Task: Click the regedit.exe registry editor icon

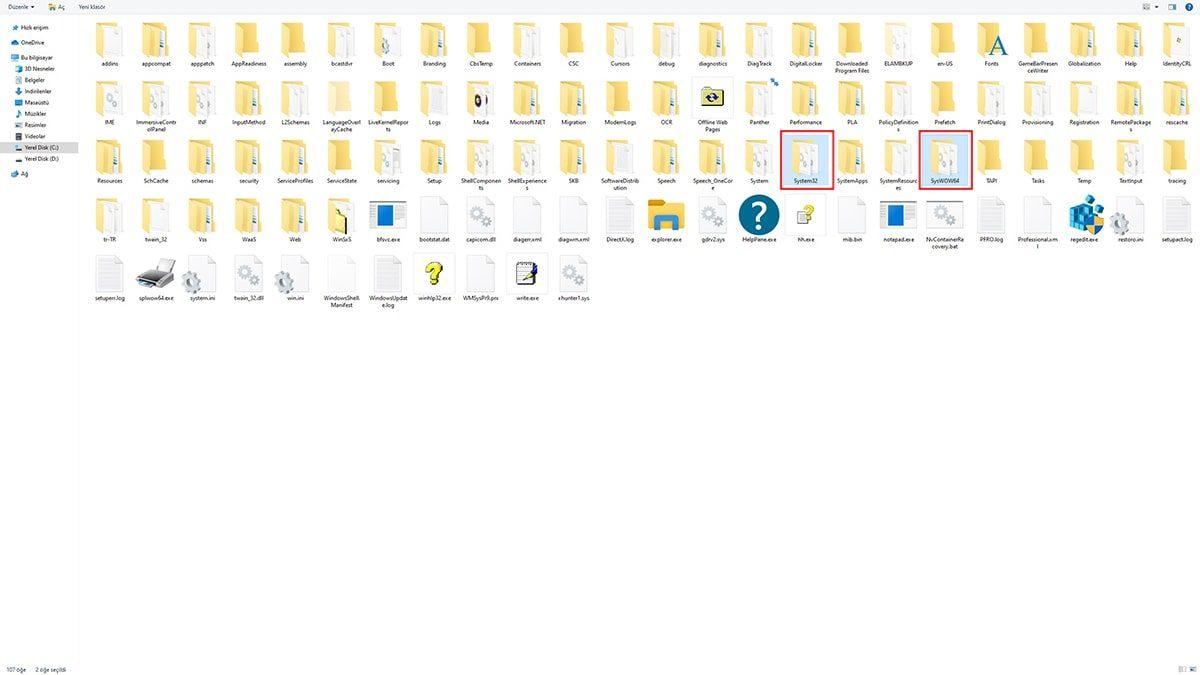Action: pyautogui.click(x=1084, y=216)
